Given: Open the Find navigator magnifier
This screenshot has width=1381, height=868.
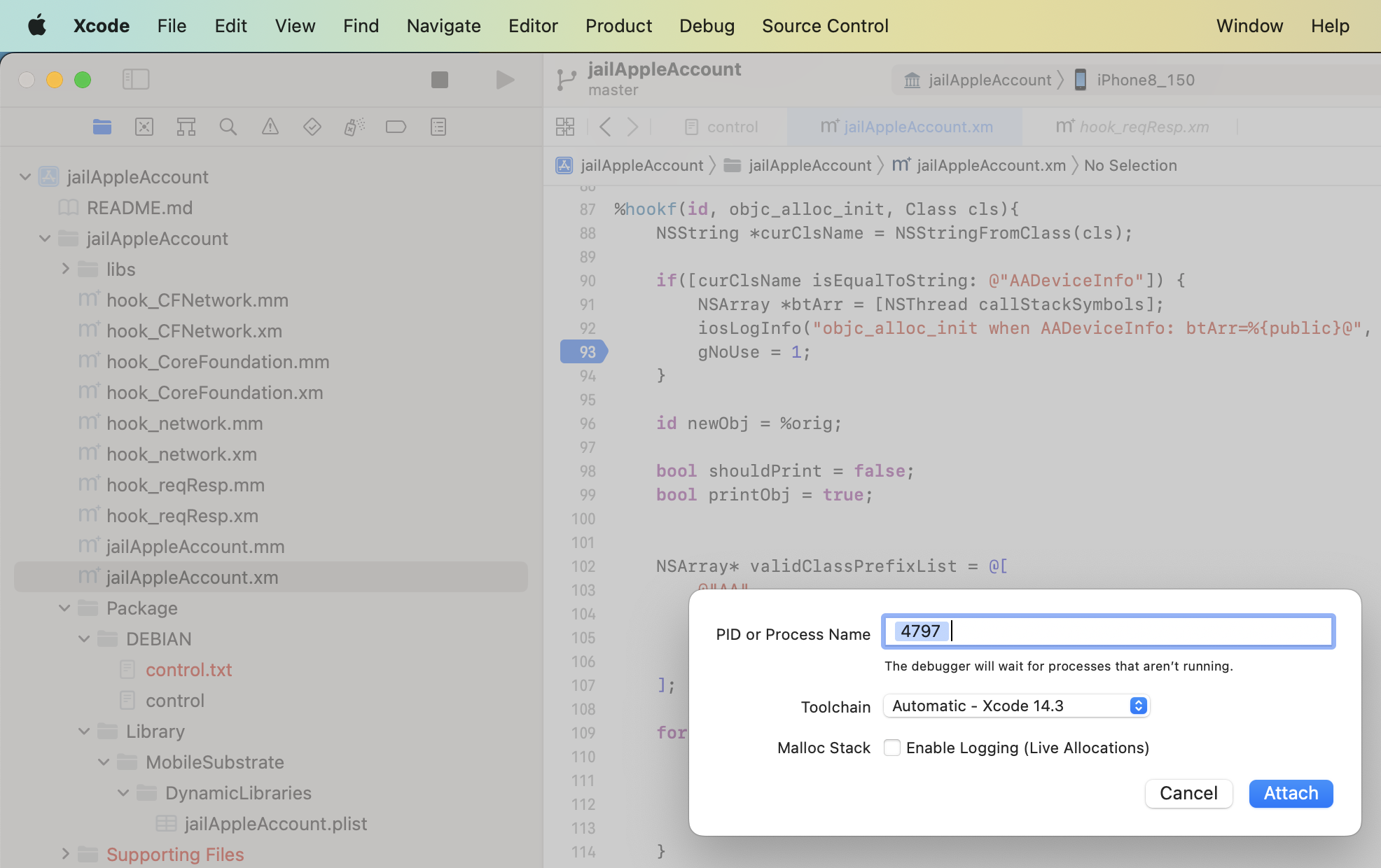Looking at the screenshot, I should tap(228, 127).
